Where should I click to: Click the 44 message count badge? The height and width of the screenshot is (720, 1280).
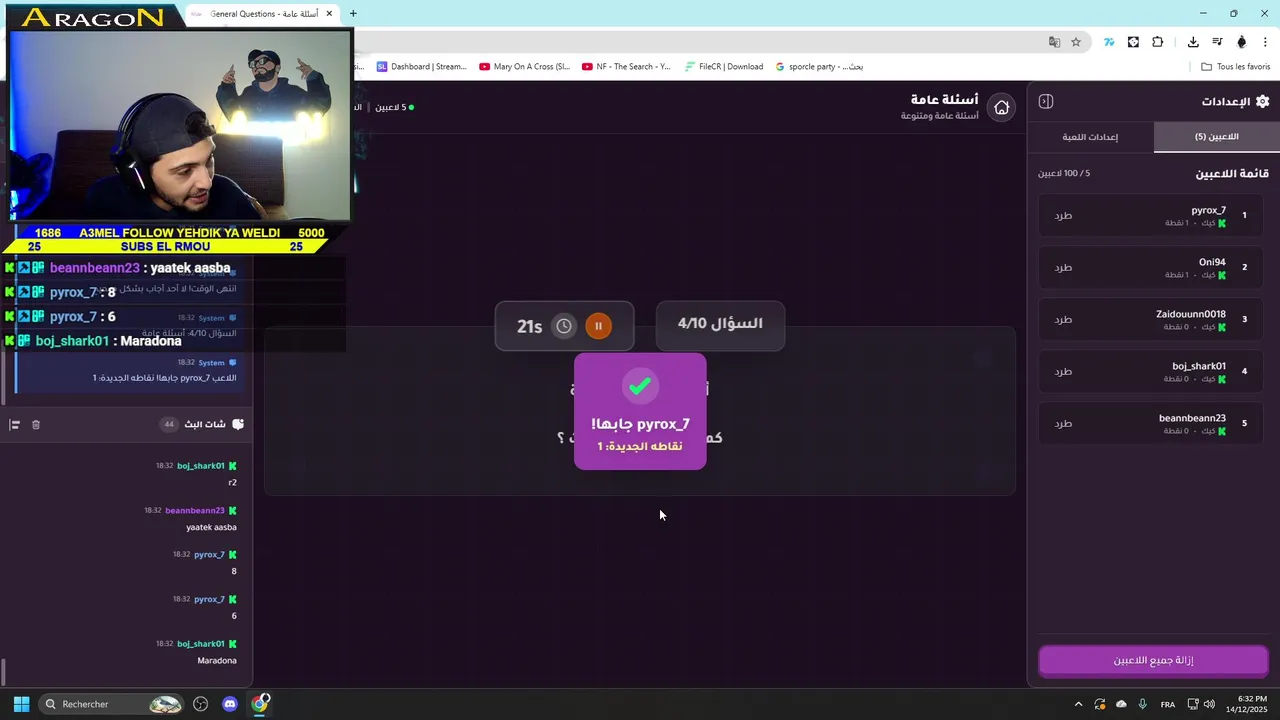tap(169, 424)
